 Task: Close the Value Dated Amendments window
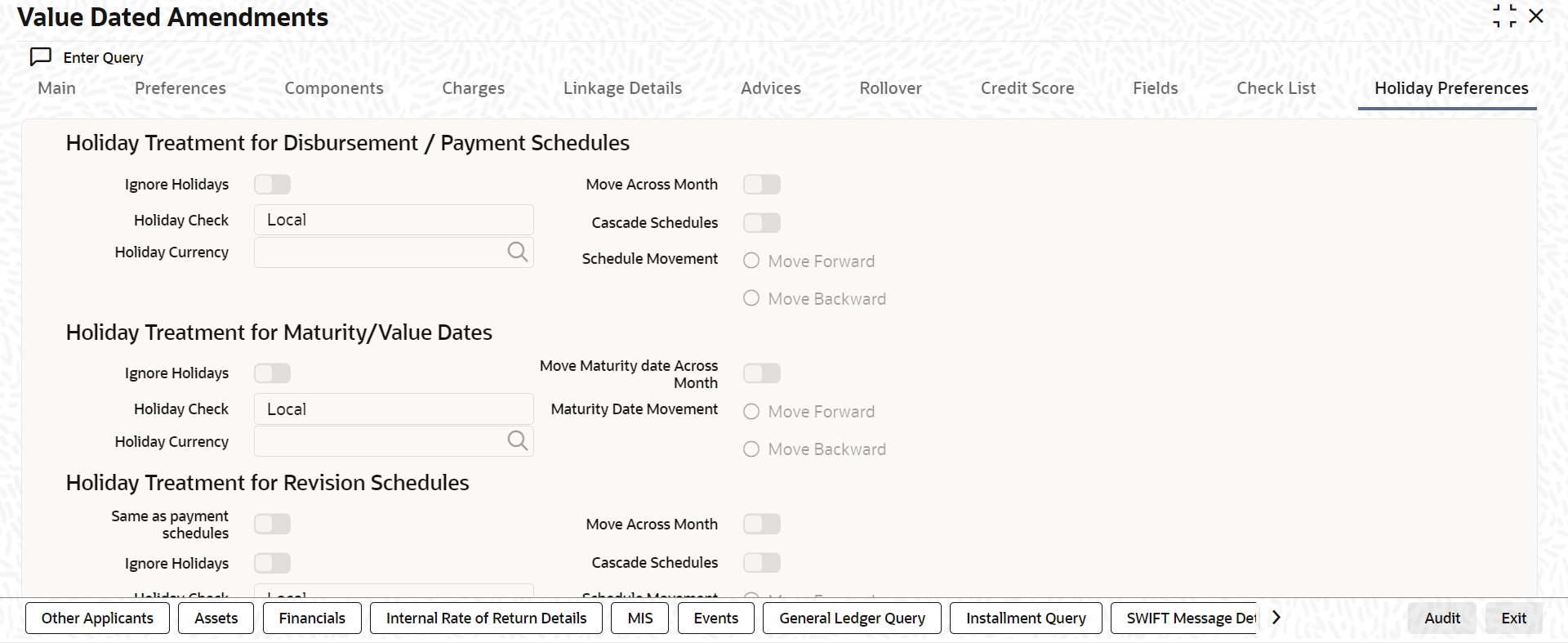coord(1536,16)
